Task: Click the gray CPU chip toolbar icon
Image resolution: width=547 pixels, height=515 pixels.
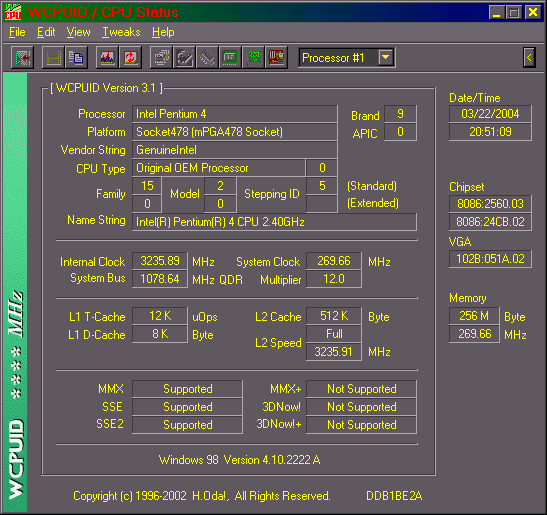Action: pyautogui.click(x=207, y=58)
